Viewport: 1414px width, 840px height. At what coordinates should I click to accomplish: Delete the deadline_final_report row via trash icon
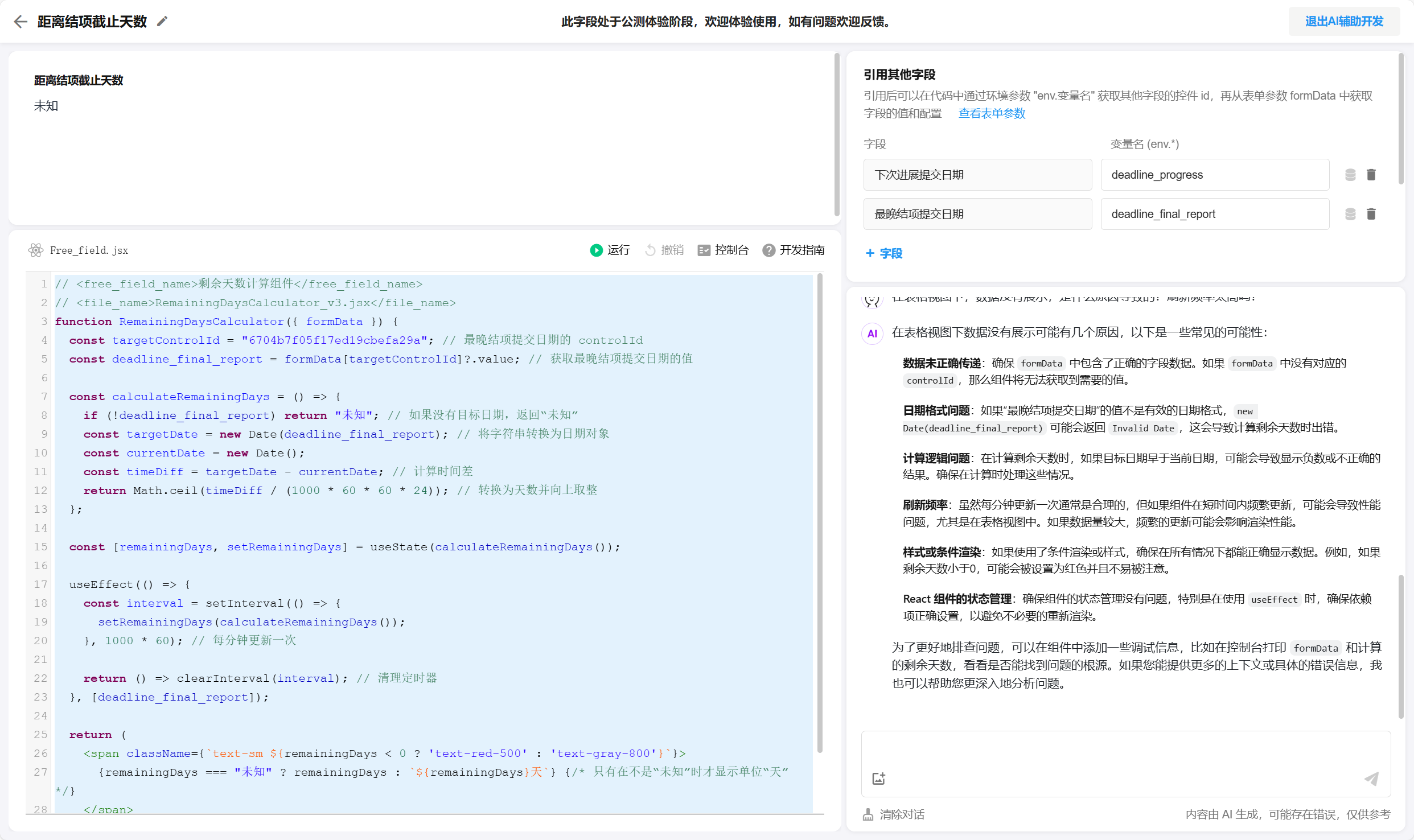[1371, 213]
